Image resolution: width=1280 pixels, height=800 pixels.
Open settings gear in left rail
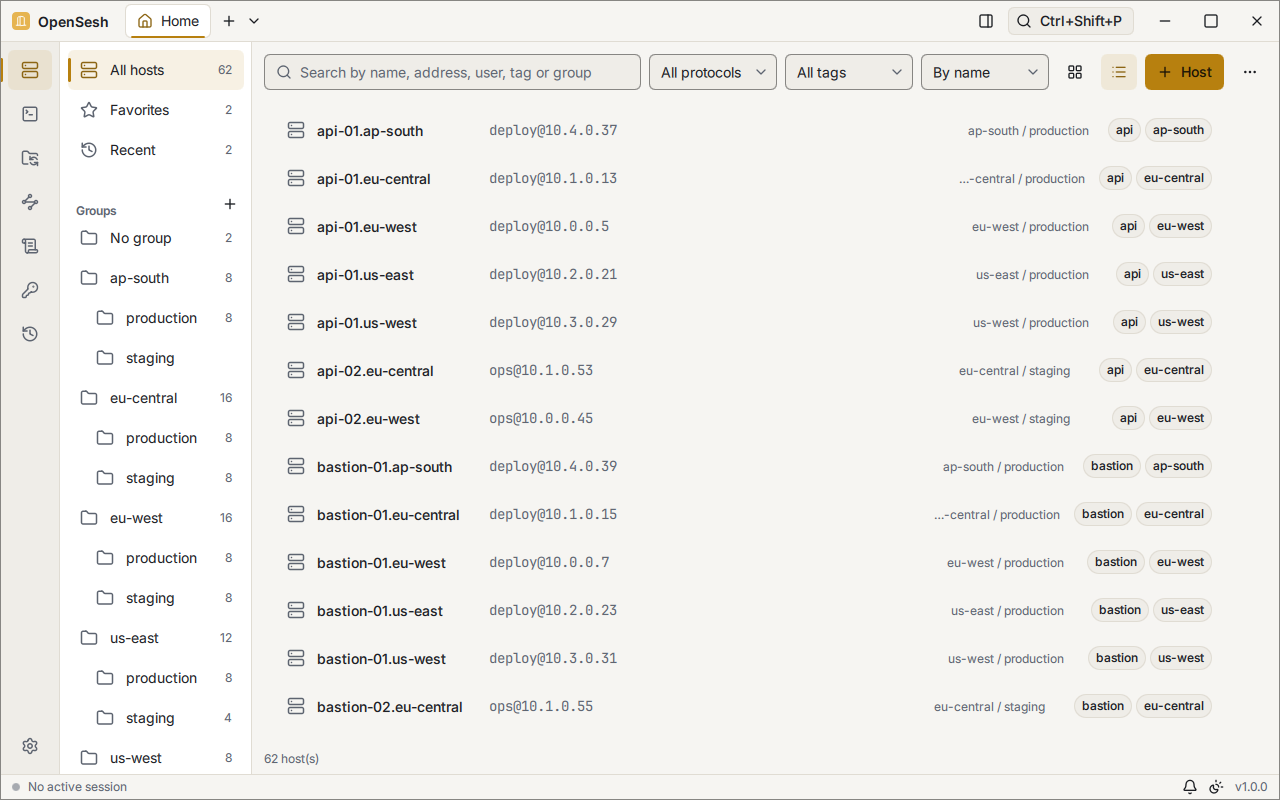pos(30,746)
